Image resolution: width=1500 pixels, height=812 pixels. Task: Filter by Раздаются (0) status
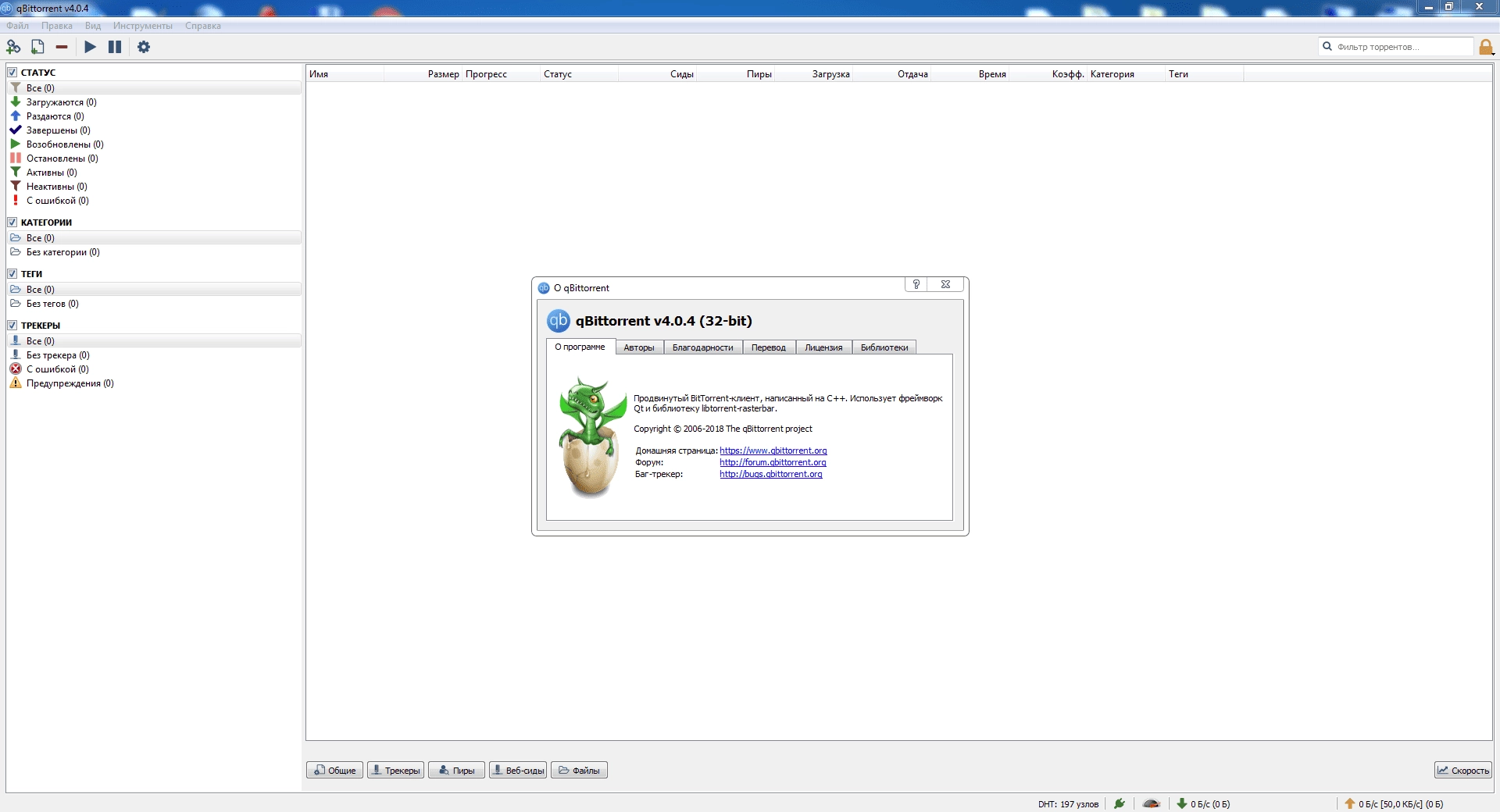coord(154,116)
